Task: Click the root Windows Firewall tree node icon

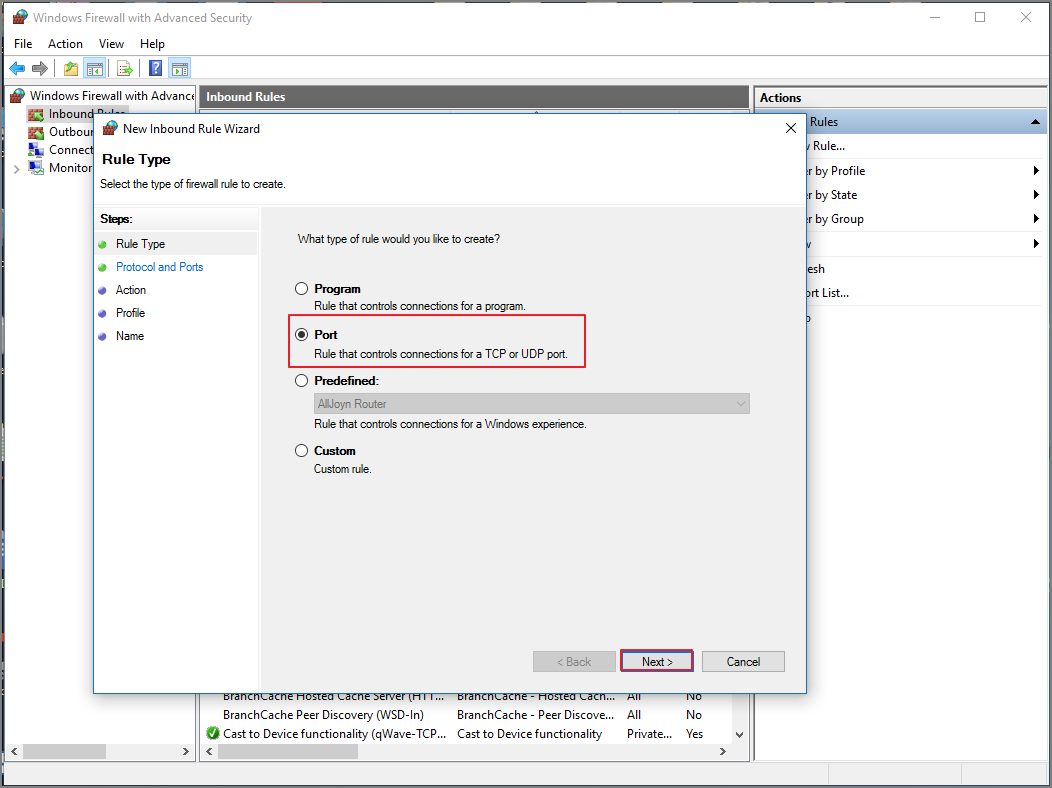Action: point(18,96)
